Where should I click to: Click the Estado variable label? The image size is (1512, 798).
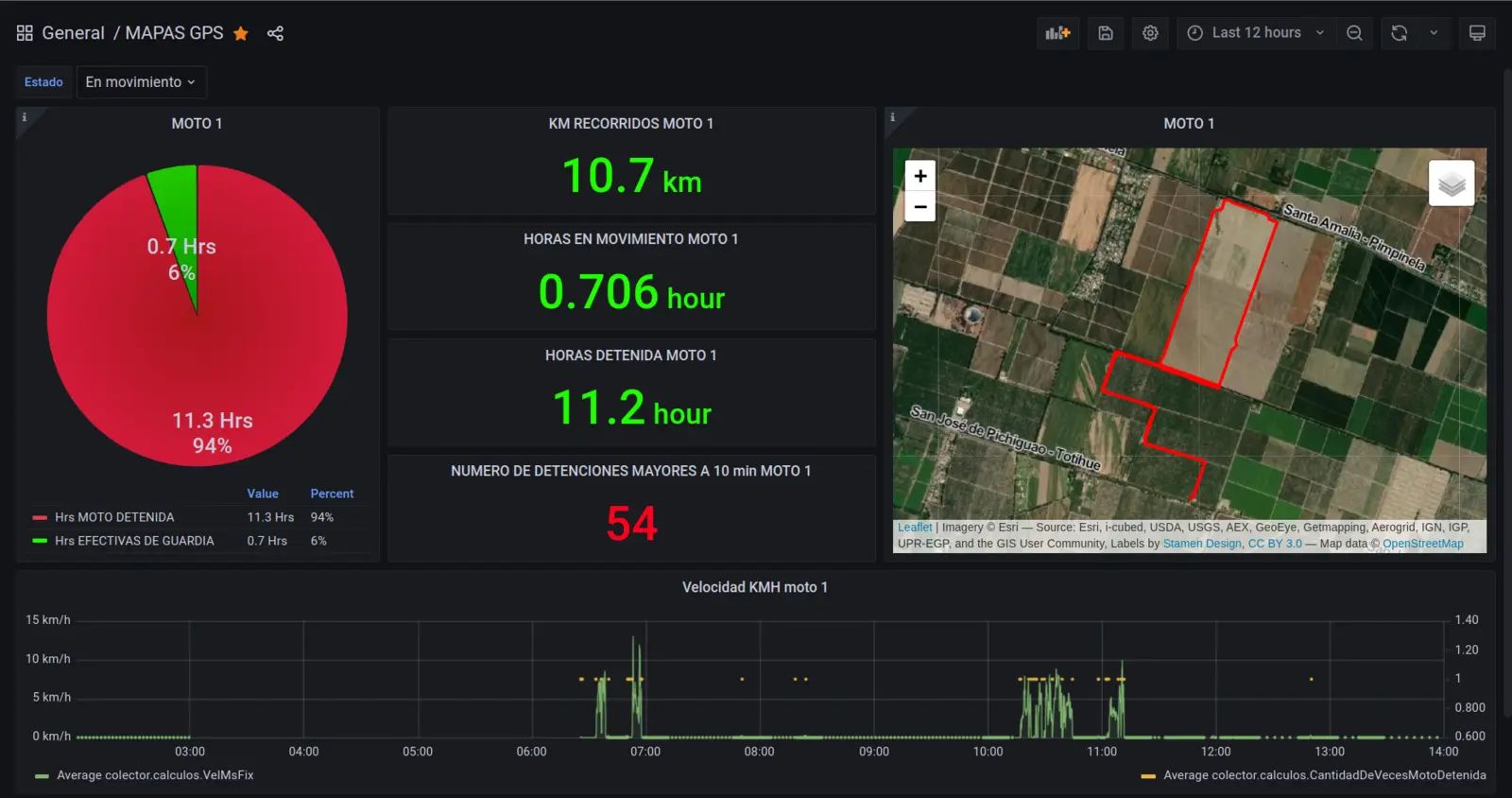point(43,82)
